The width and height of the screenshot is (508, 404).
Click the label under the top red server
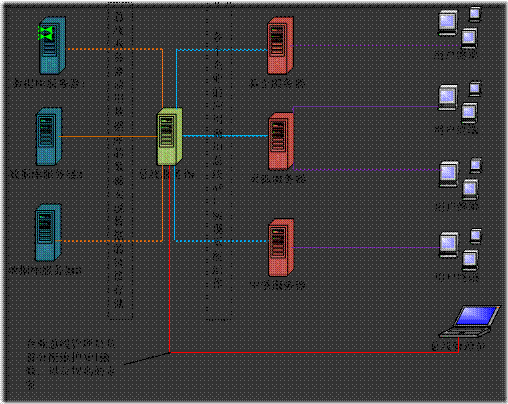click(277, 83)
